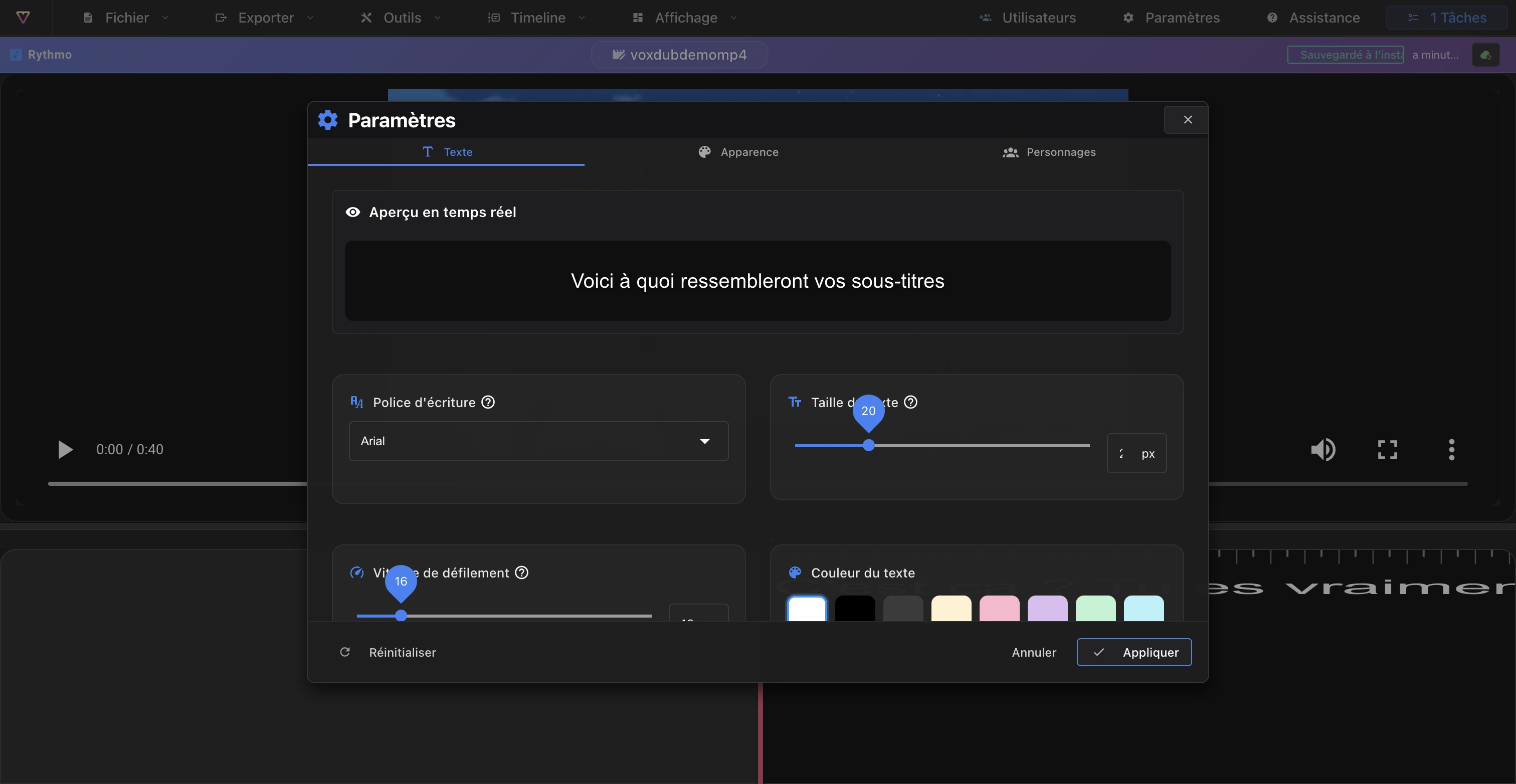Click the Sauvegardé à l'instant status badge
The width and height of the screenshot is (1516, 784).
(1346, 55)
